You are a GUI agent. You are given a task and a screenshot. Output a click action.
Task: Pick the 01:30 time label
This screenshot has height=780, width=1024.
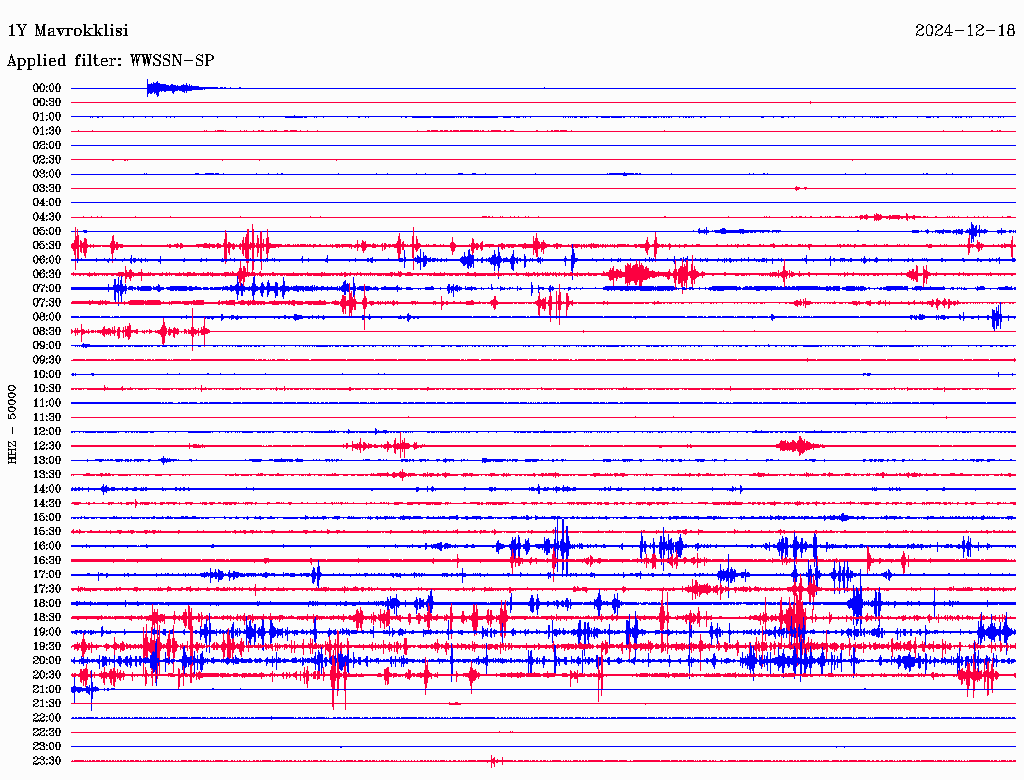pos(47,131)
